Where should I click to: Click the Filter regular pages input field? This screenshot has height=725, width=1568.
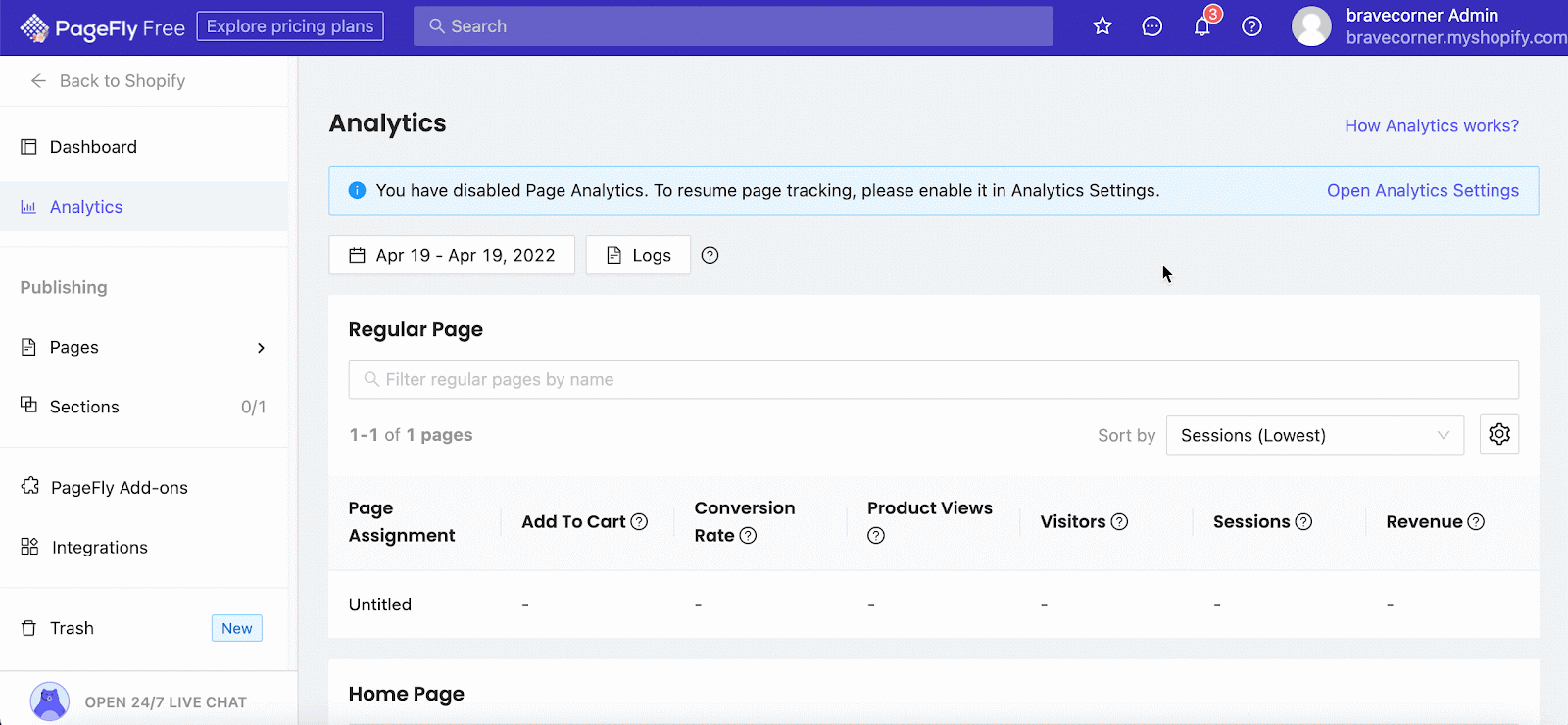[933, 379]
